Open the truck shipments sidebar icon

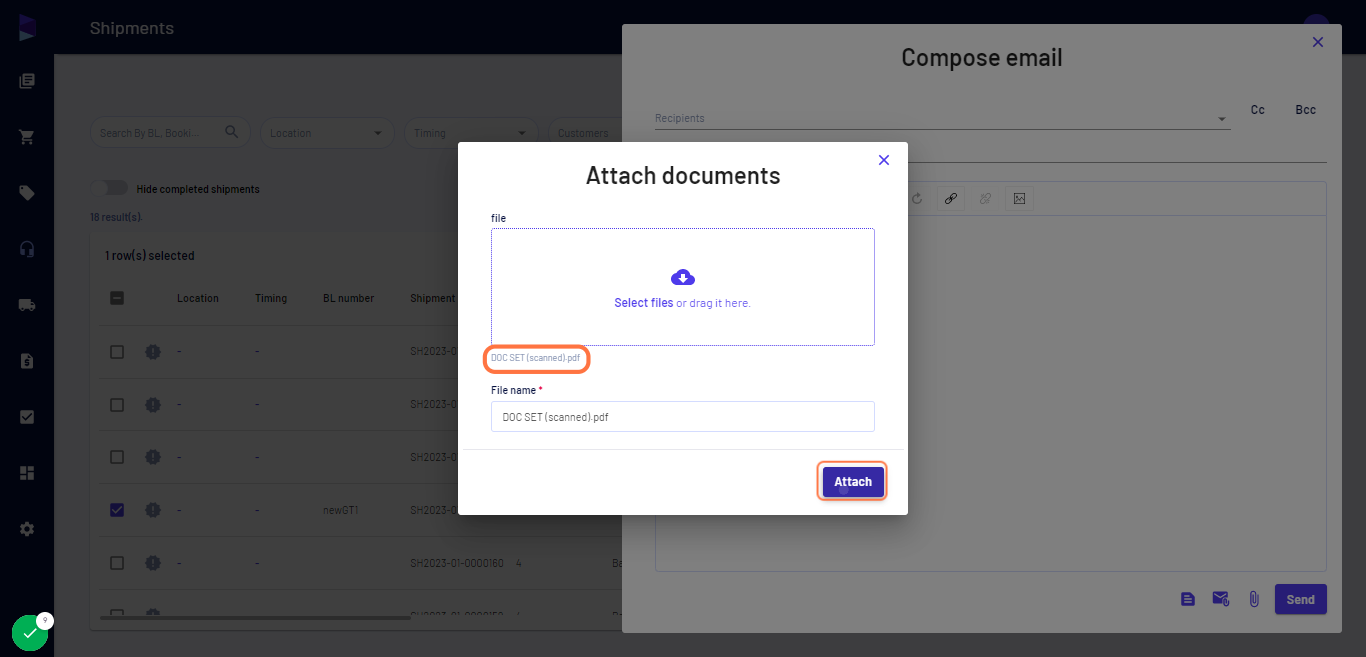27,305
